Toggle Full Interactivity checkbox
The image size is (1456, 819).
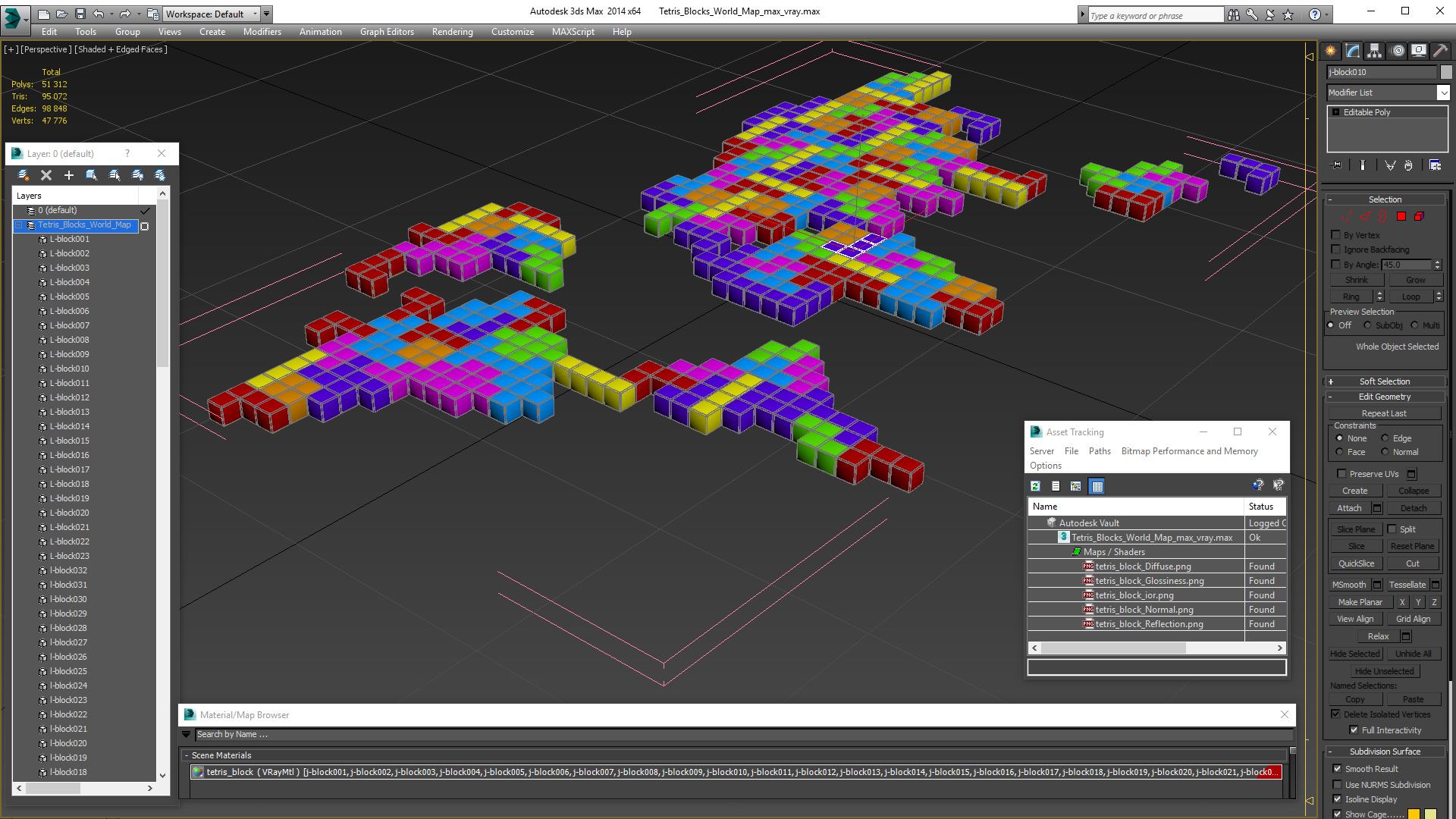pyautogui.click(x=1354, y=730)
